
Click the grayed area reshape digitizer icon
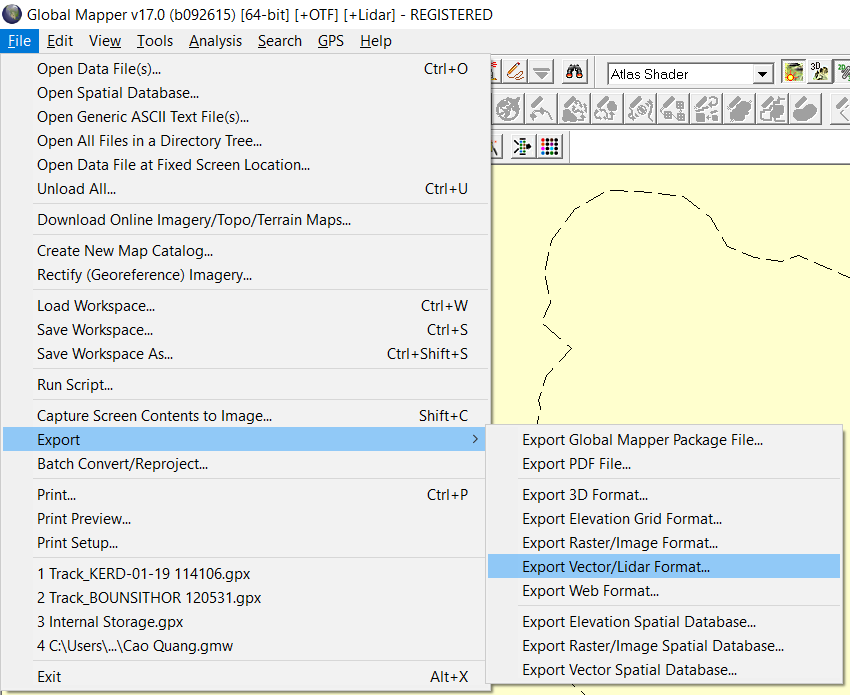pyautogui.click(x=574, y=108)
